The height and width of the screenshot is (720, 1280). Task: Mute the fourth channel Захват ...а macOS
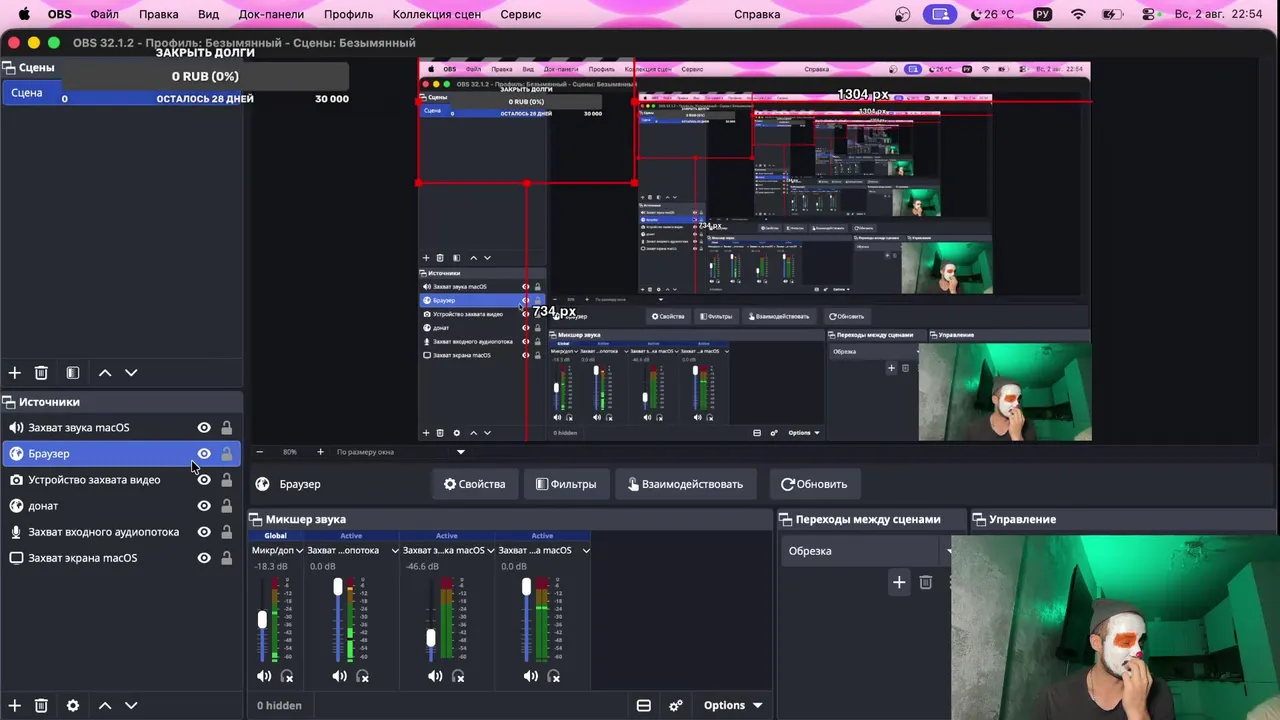(531, 676)
